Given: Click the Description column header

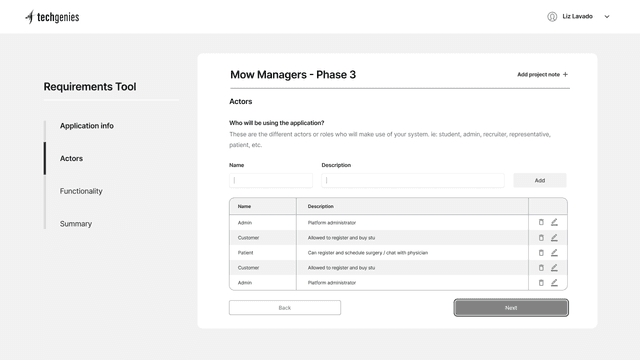Looking at the screenshot, I should pos(320,207).
